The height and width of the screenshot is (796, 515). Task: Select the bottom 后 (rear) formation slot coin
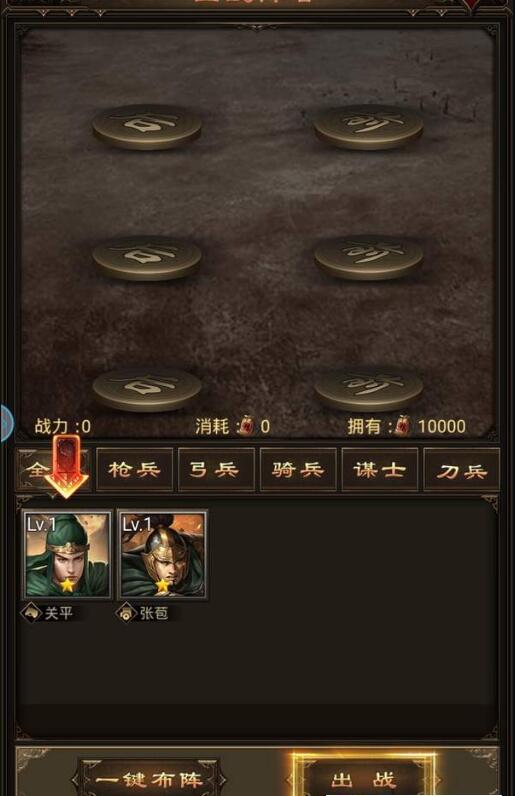[147, 390]
